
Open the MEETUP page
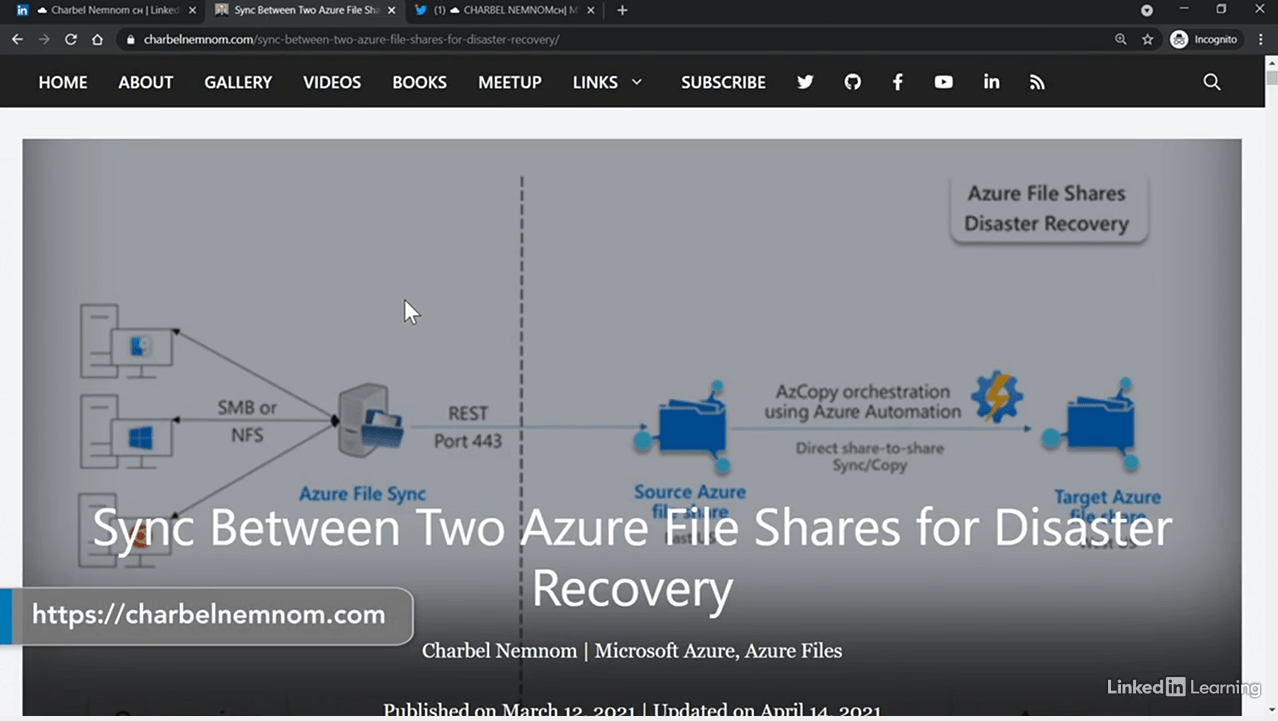click(x=510, y=82)
